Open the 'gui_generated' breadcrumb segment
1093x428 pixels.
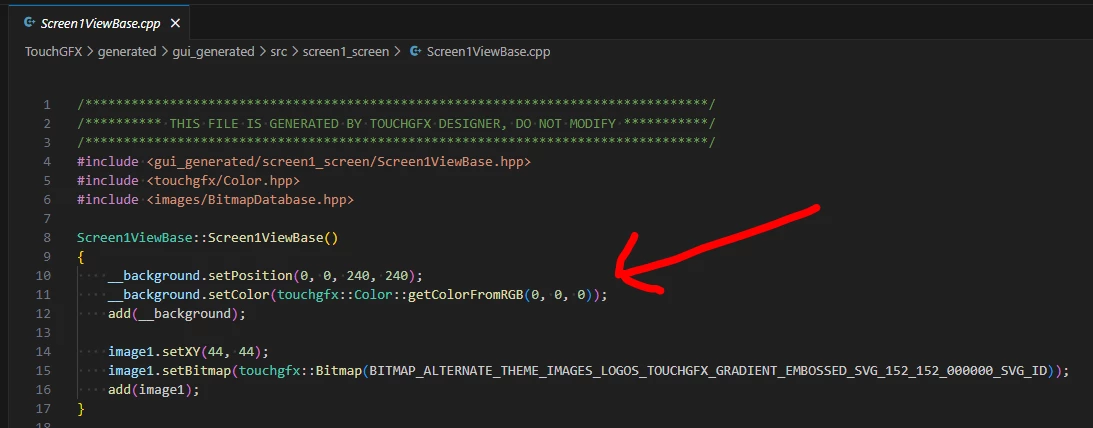point(213,52)
